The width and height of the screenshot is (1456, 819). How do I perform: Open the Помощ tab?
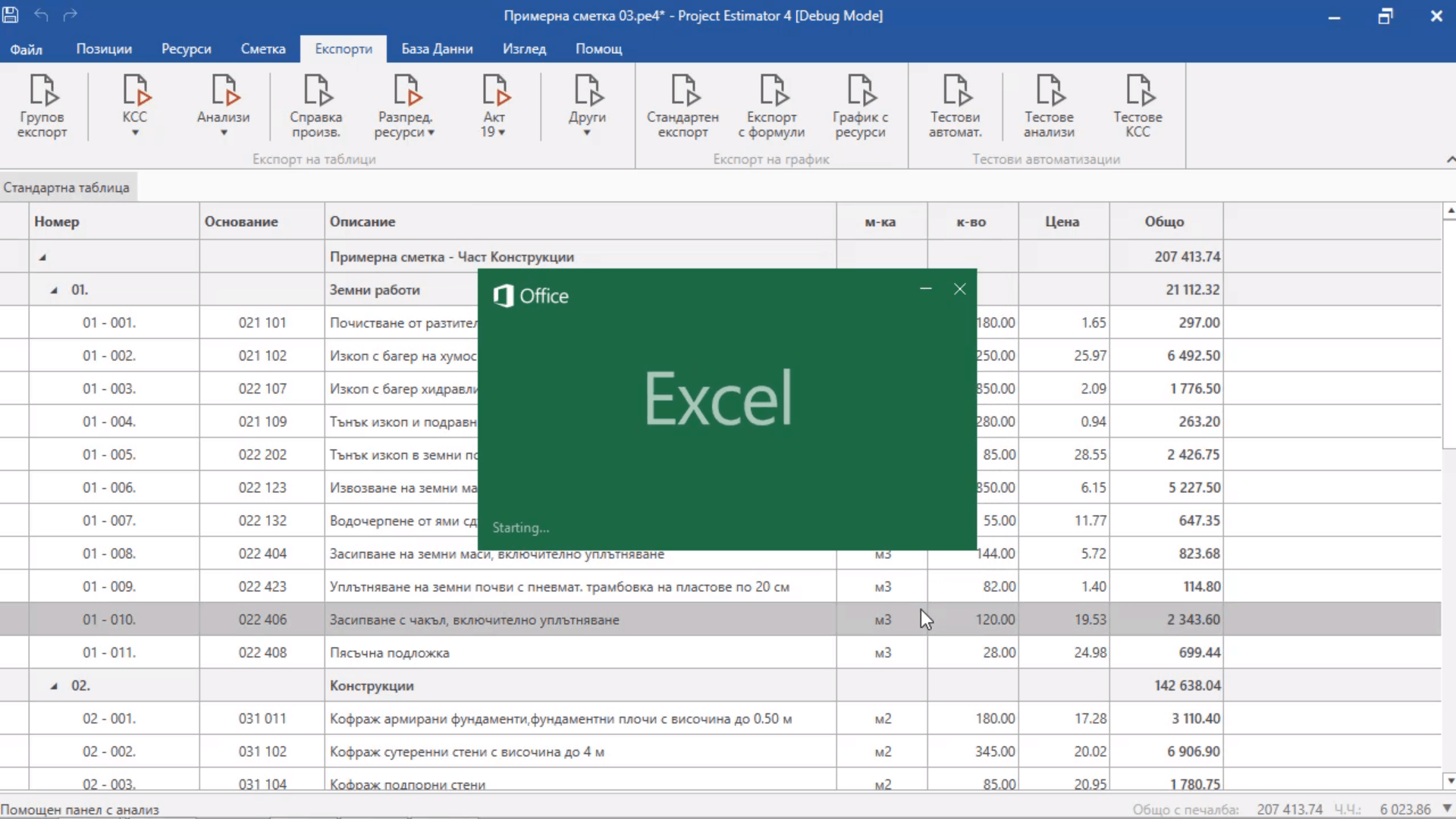[598, 49]
